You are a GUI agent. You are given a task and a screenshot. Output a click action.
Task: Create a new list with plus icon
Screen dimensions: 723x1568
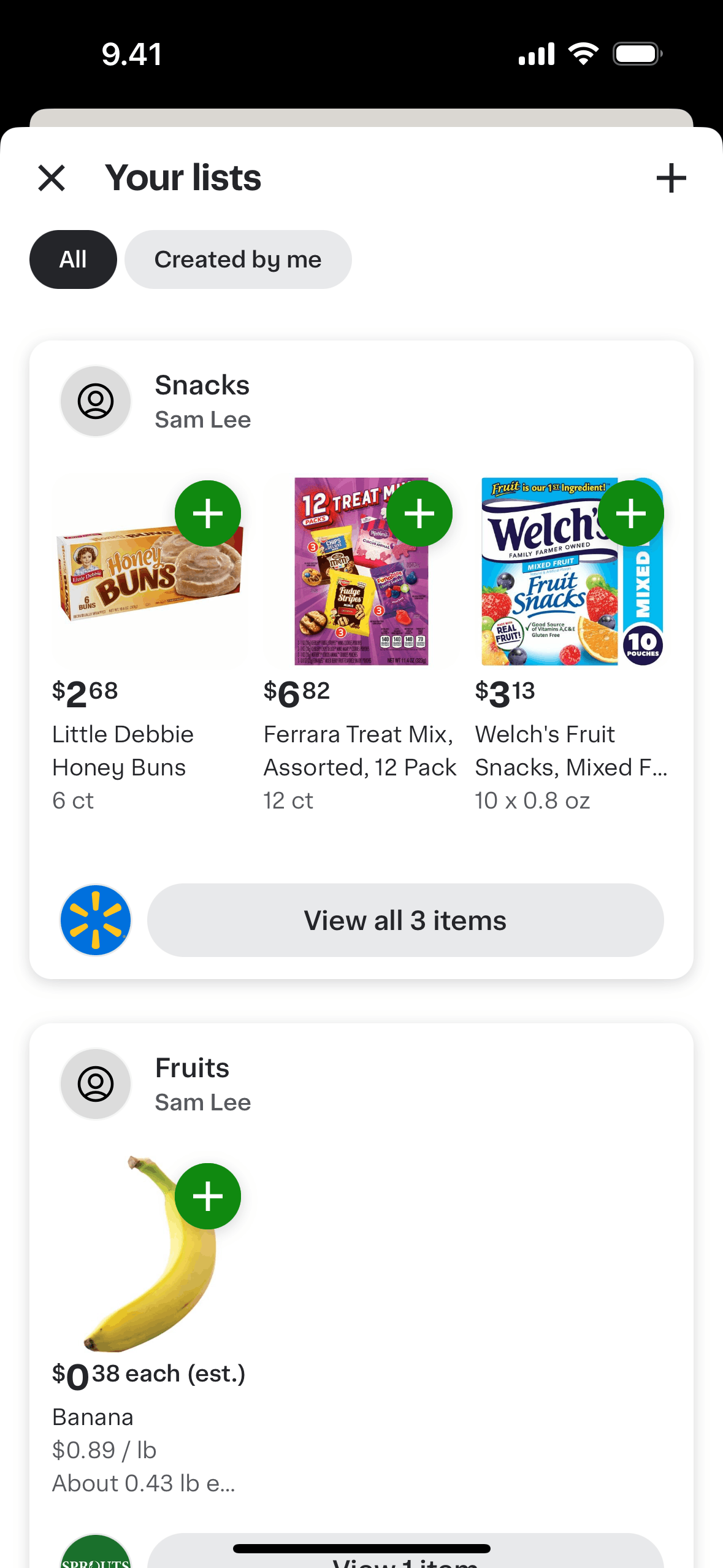(671, 179)
